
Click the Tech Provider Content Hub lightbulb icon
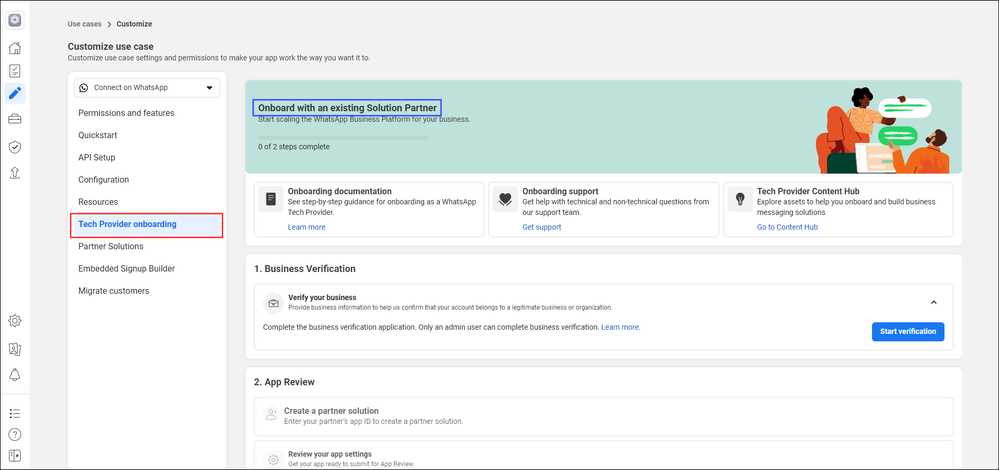pyautogui.click(x=740, y=199)
